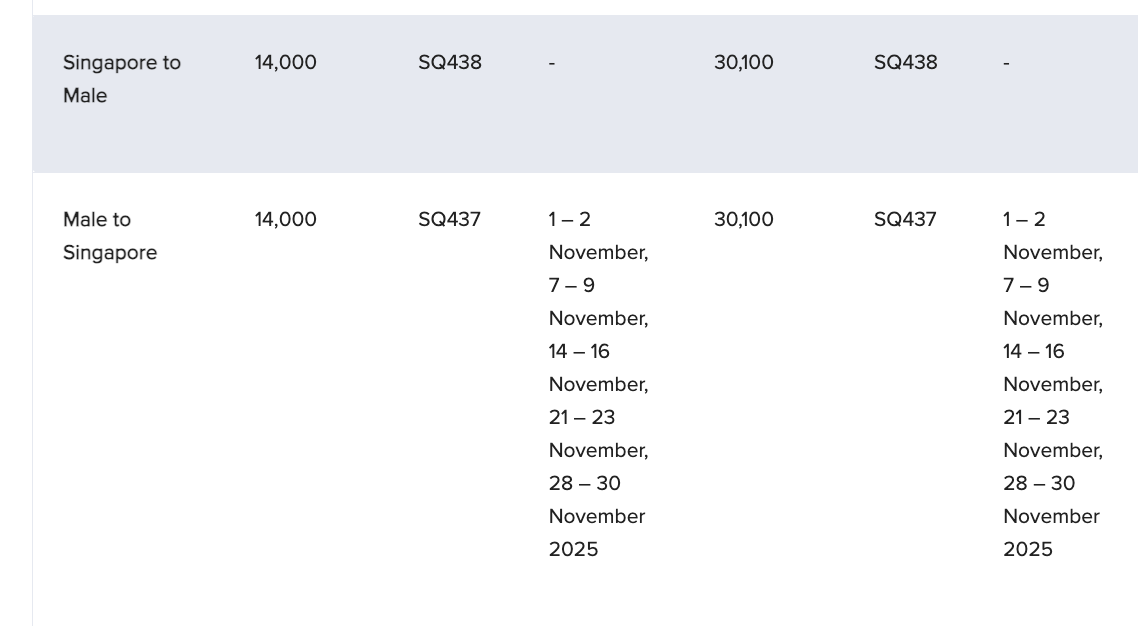Click the dash following the 30,100-mile SQ438
Image resolution: width=1138 pixels, height=626 pixels.
pyautogui.click(x=1007, y=63)
